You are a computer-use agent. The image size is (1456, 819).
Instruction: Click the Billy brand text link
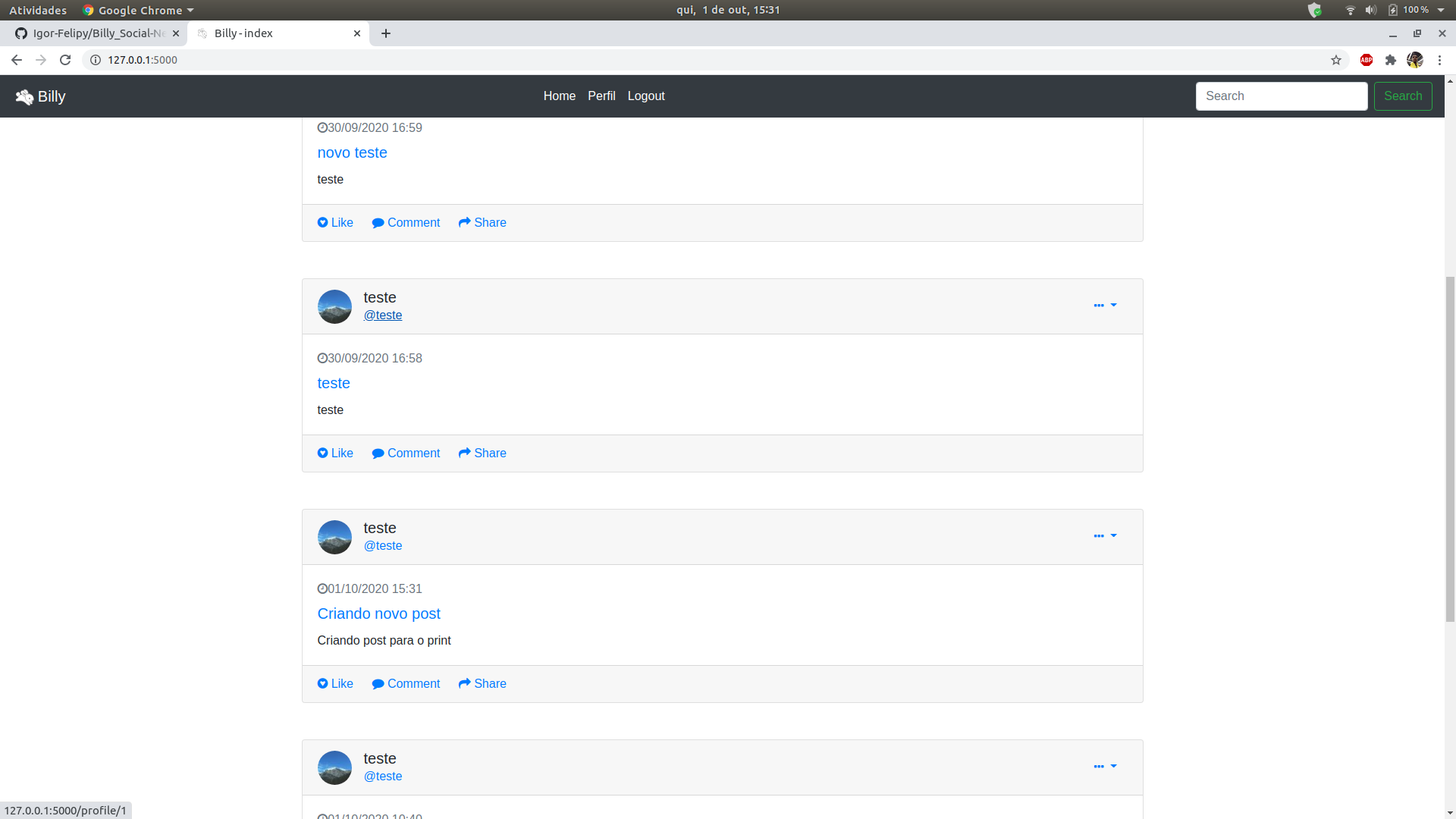point(52,97)
